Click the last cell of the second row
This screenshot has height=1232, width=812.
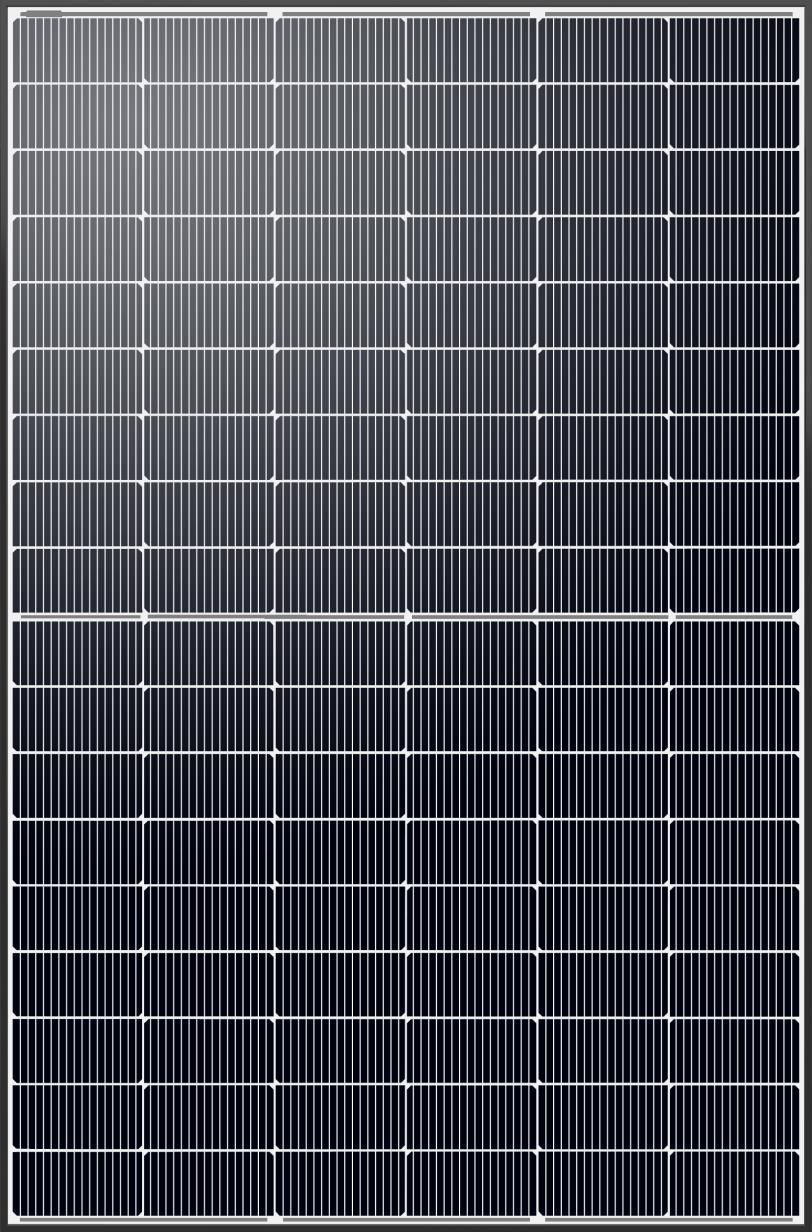click(734, 116)
